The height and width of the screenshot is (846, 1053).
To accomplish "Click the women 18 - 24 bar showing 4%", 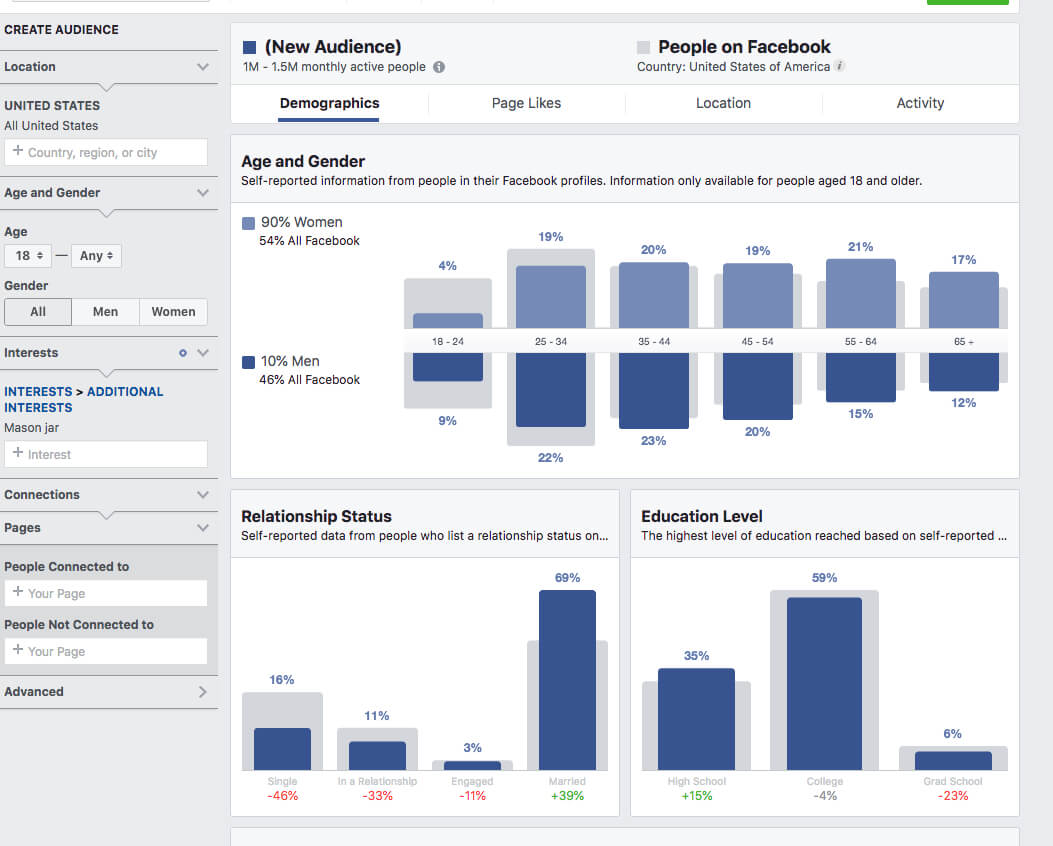I will pos(448,320).
